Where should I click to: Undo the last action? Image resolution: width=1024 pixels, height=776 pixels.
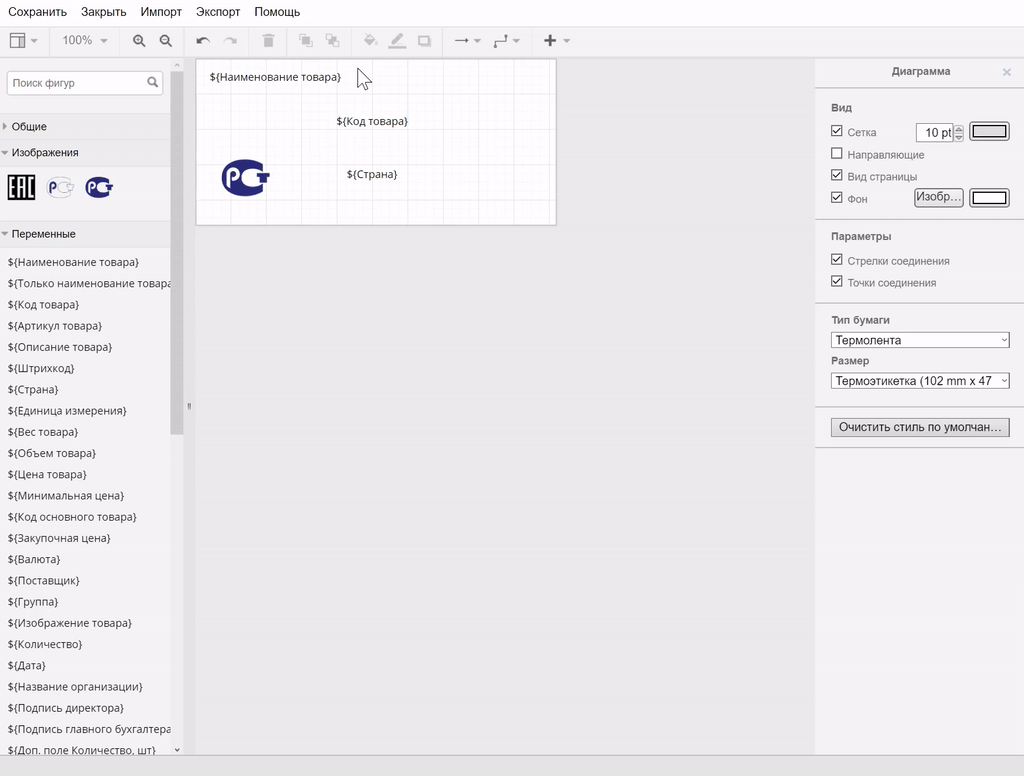(203, 41)
